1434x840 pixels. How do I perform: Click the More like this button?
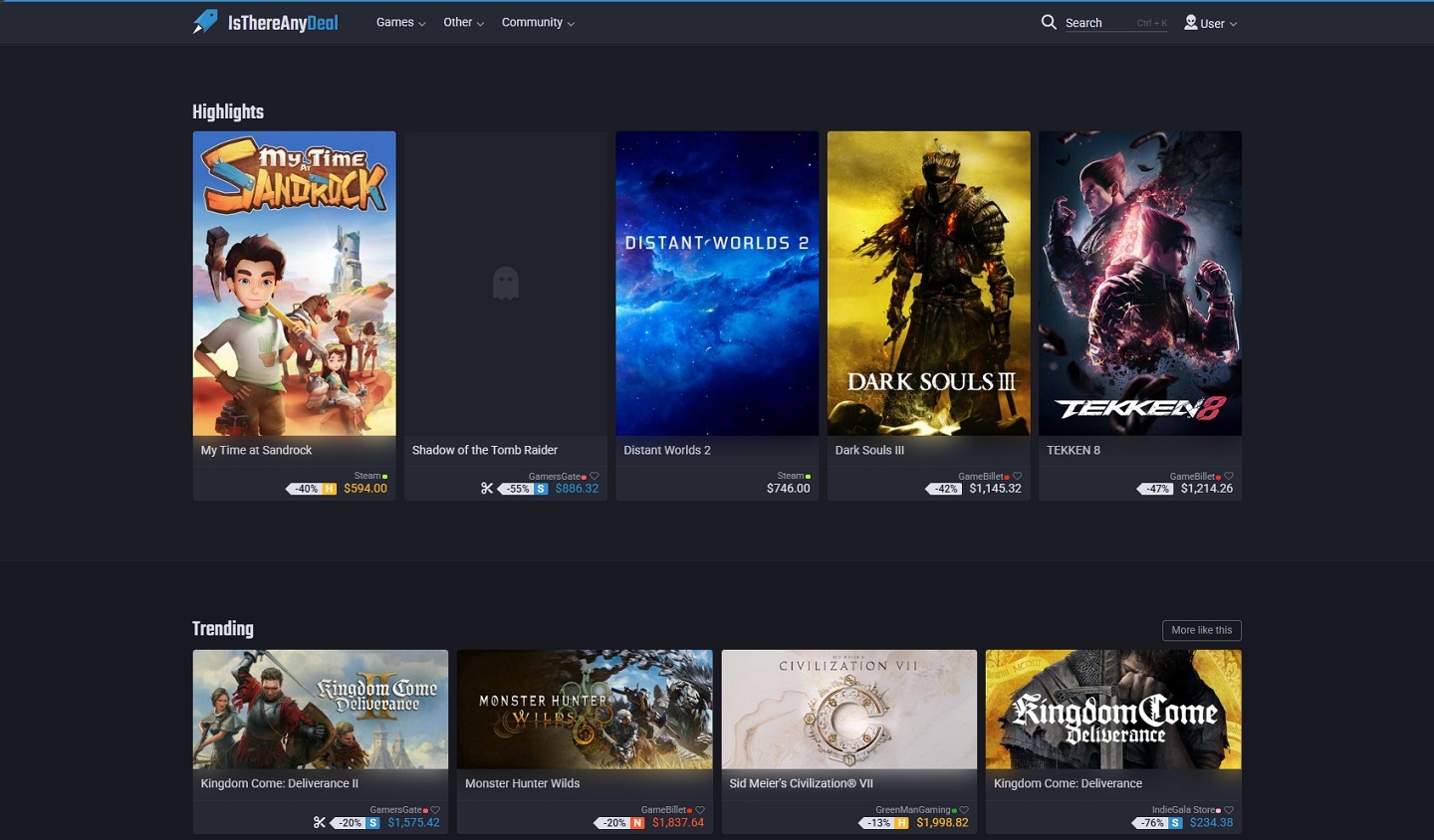[x=1201, y=630]
